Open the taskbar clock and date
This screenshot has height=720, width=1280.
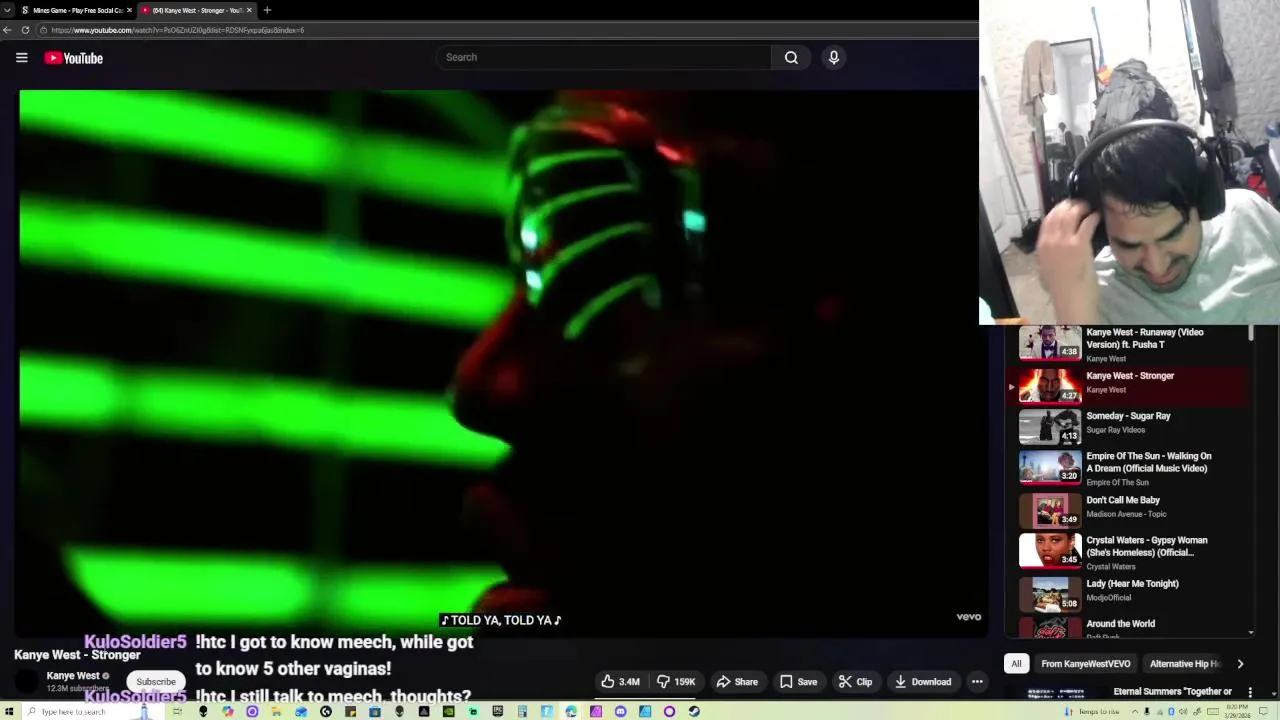[x=1237, y=711]
